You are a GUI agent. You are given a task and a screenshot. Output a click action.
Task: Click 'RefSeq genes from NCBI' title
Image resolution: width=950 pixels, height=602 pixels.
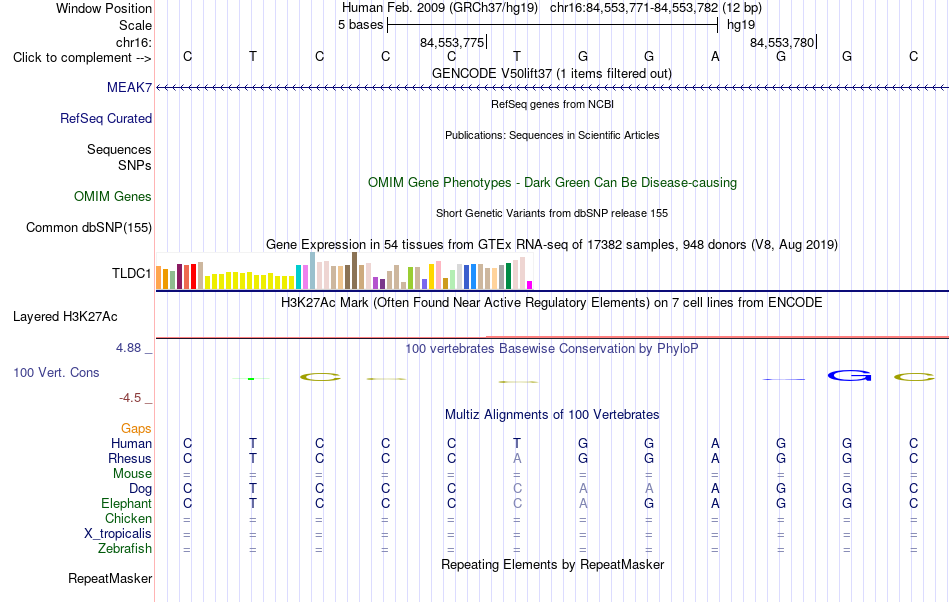[x=553, y=105]
